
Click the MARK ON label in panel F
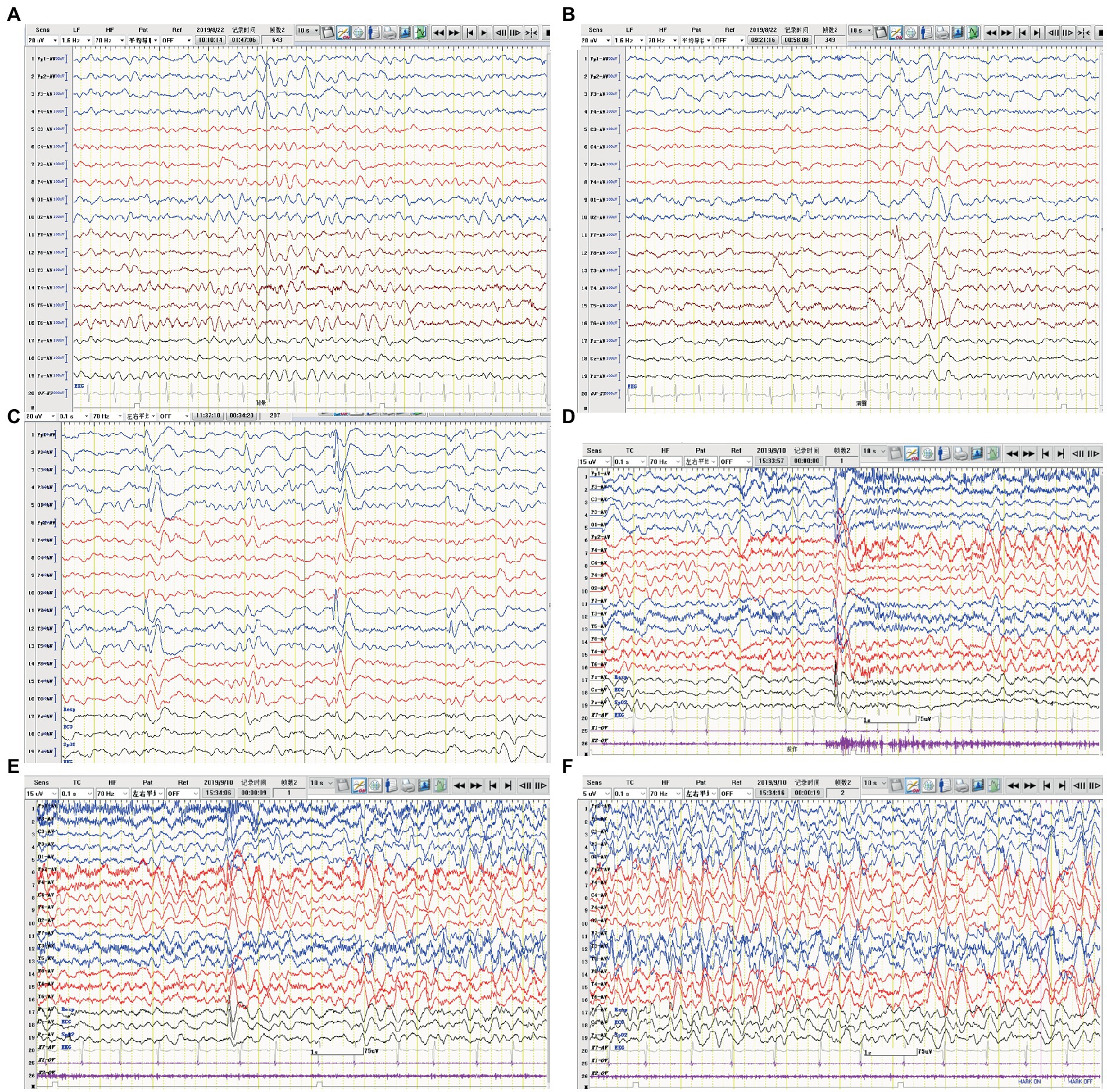click(x=1030, y=1082)
